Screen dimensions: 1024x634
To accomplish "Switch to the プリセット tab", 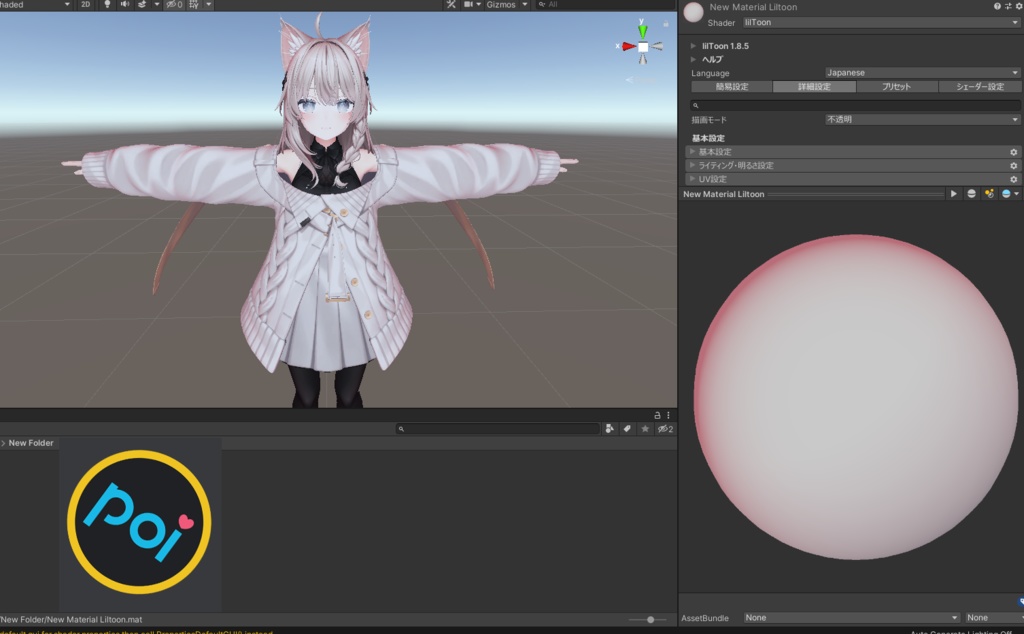I will pos(896,87).
